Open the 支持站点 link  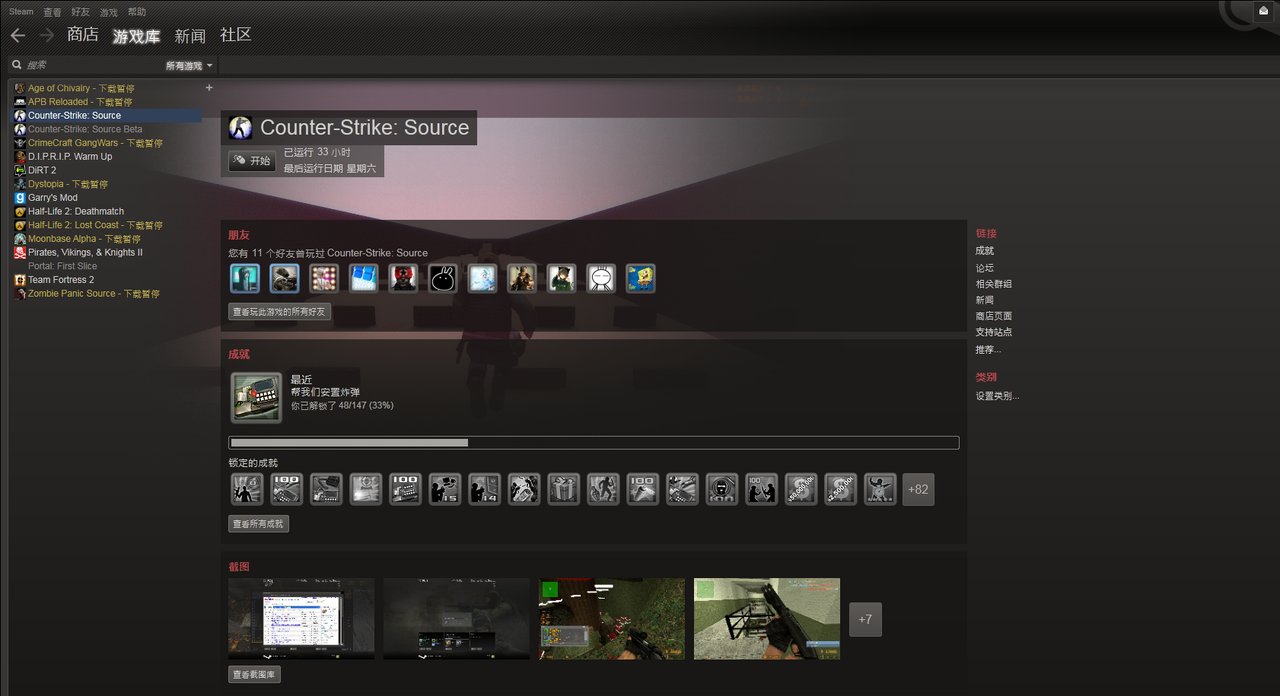coord(994,332)
